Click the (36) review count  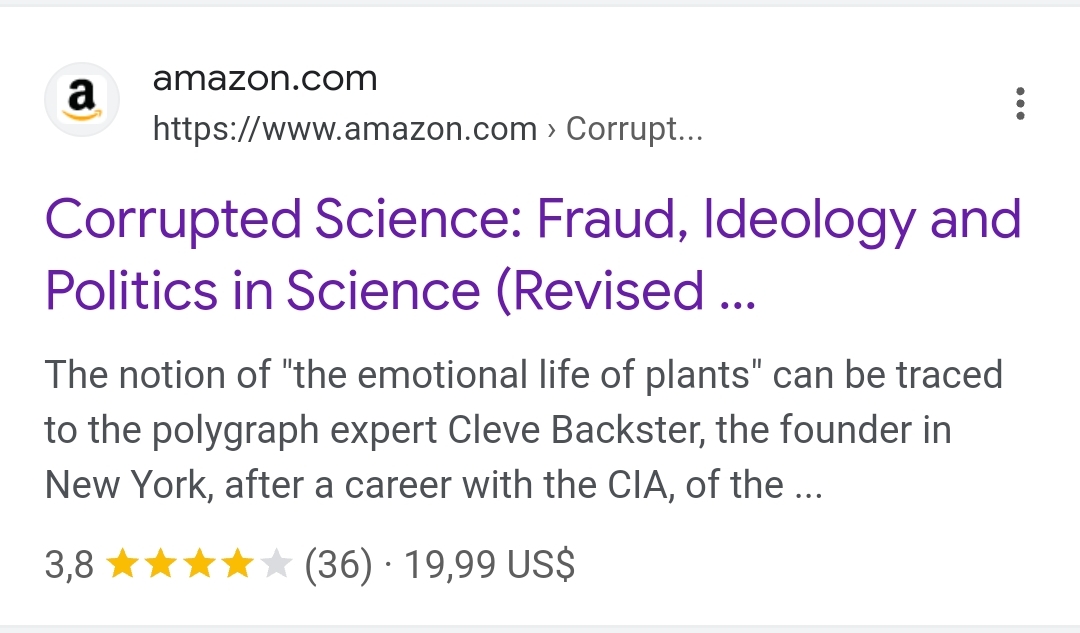click(338, 566)
